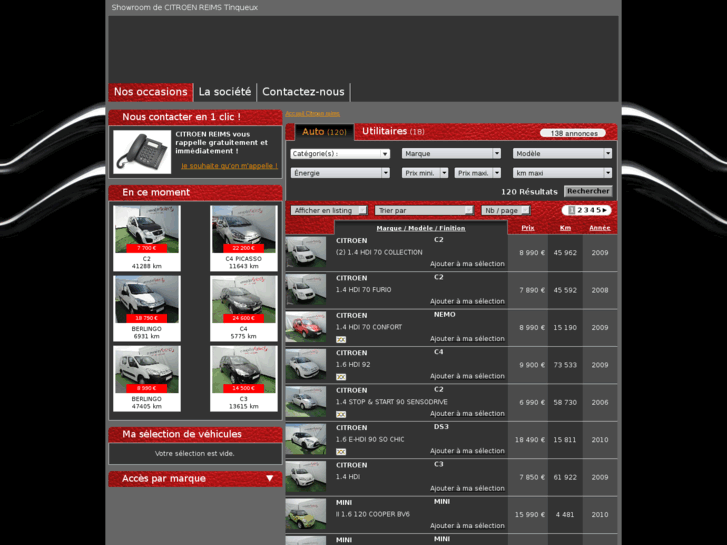Open the BERLINGO 47405 km thumbnail
This screenshot has width=727, height=545.
click(x=147, y=378)
